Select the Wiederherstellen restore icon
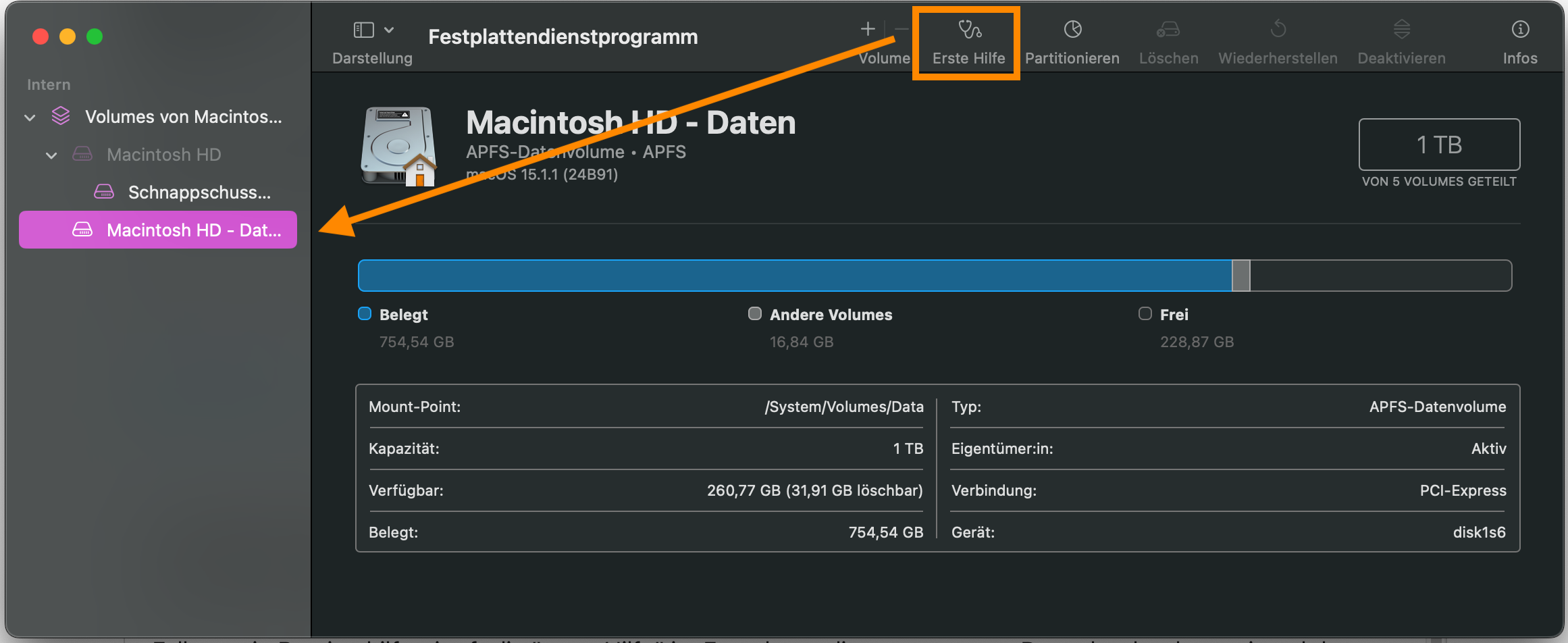 click(x=1278, y=30)
